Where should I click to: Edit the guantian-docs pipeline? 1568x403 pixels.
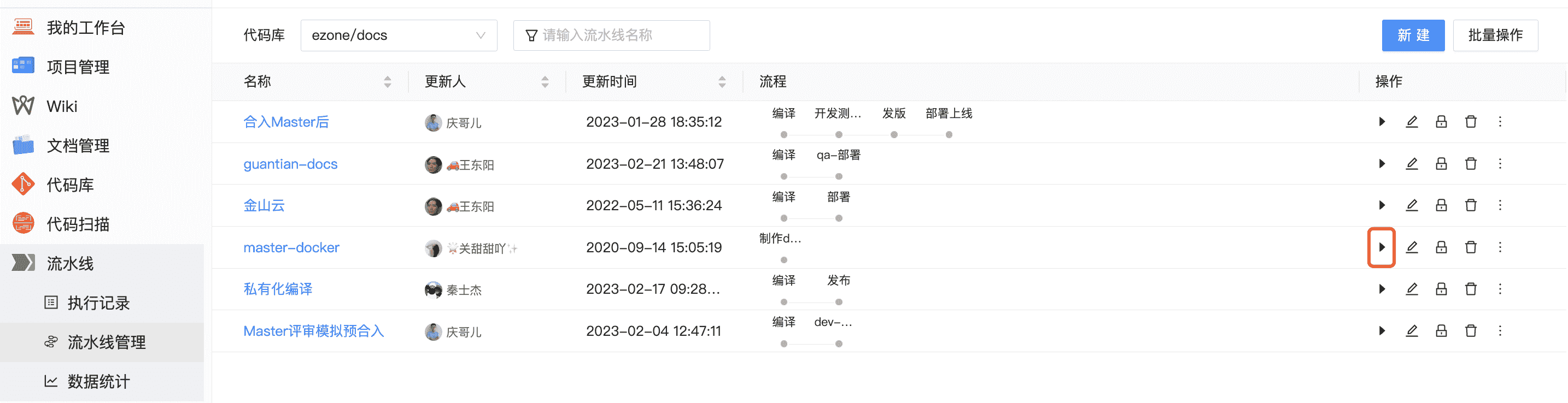click(1412, 163)
